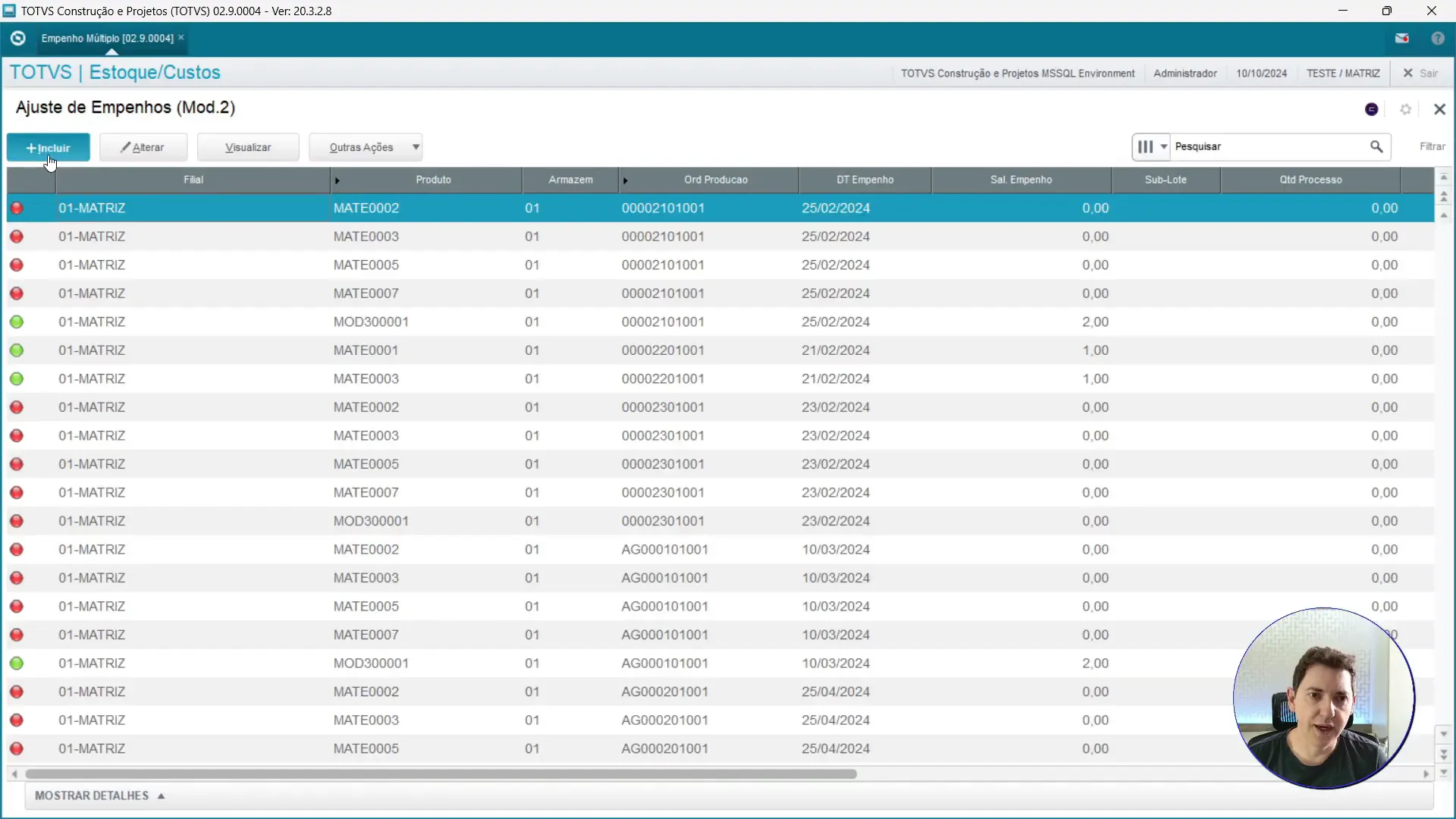Select product MATE0007 in order 00002101001

point(366,293)
